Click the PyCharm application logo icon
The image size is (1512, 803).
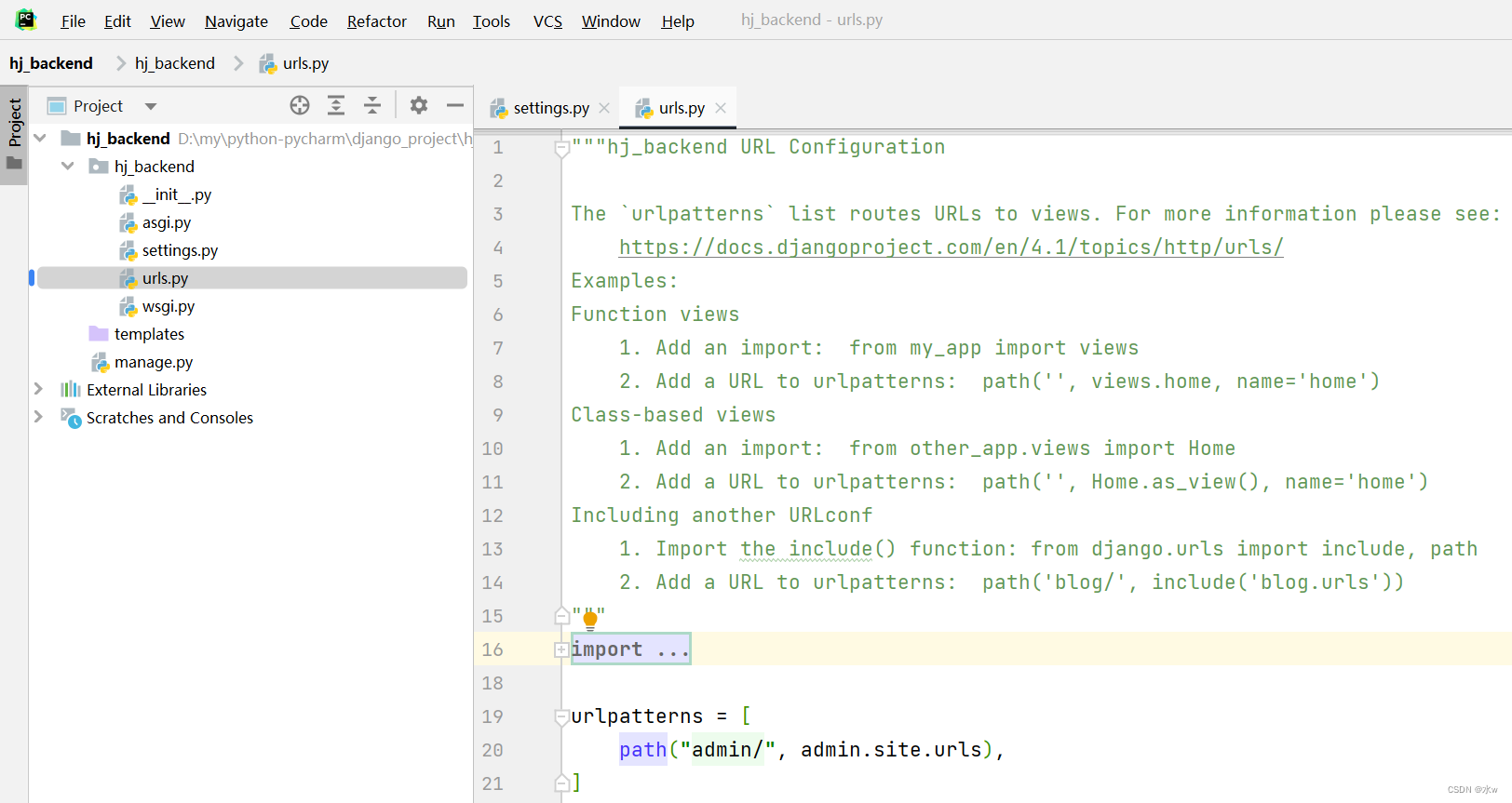pos(26,20)
